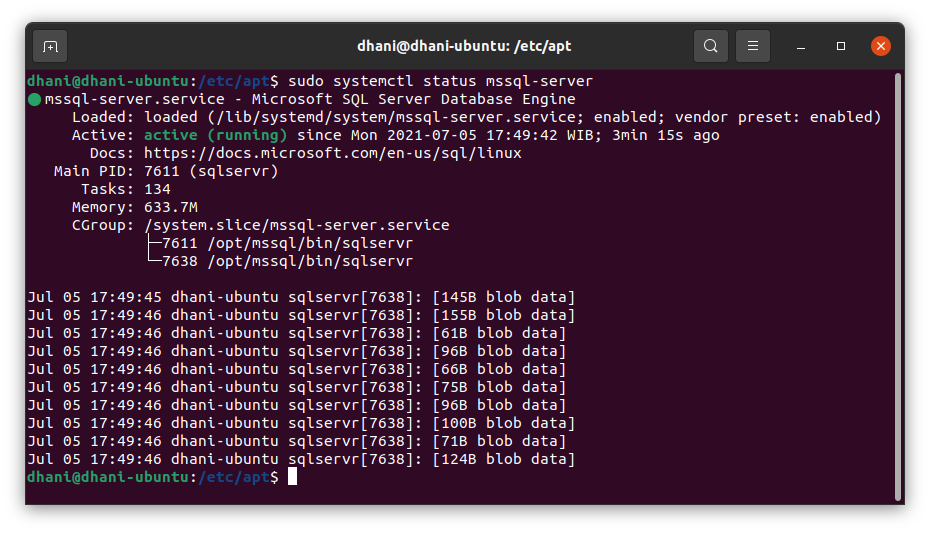Open the docs.microsoft.com SQL Linux link
The image size is (930, 533).
(x=333, y=153)
